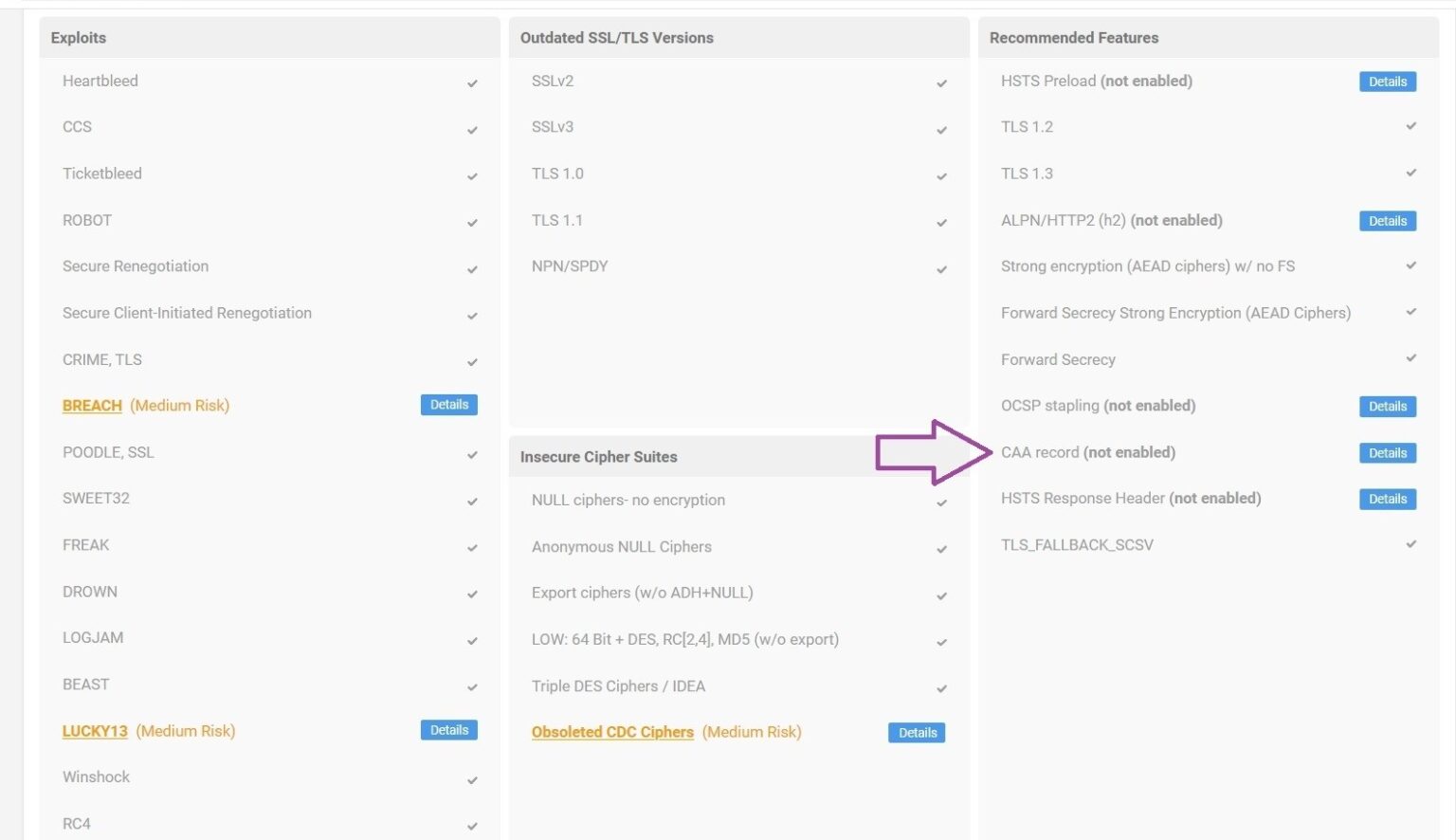
Task: Open the BREACH vulnerability link
Action: pos(91,405)
